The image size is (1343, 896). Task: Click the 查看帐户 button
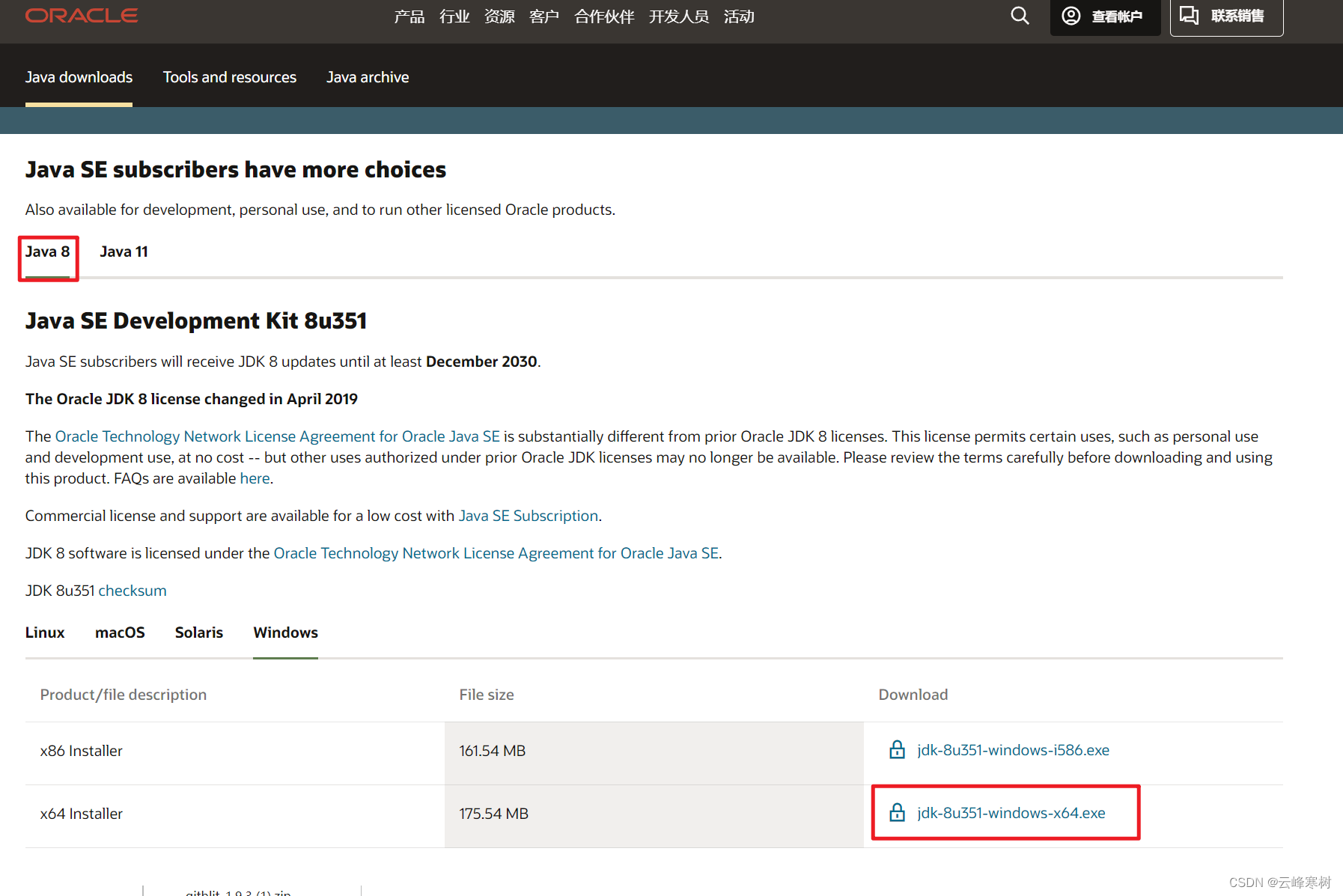click(x=1105, y=16)
